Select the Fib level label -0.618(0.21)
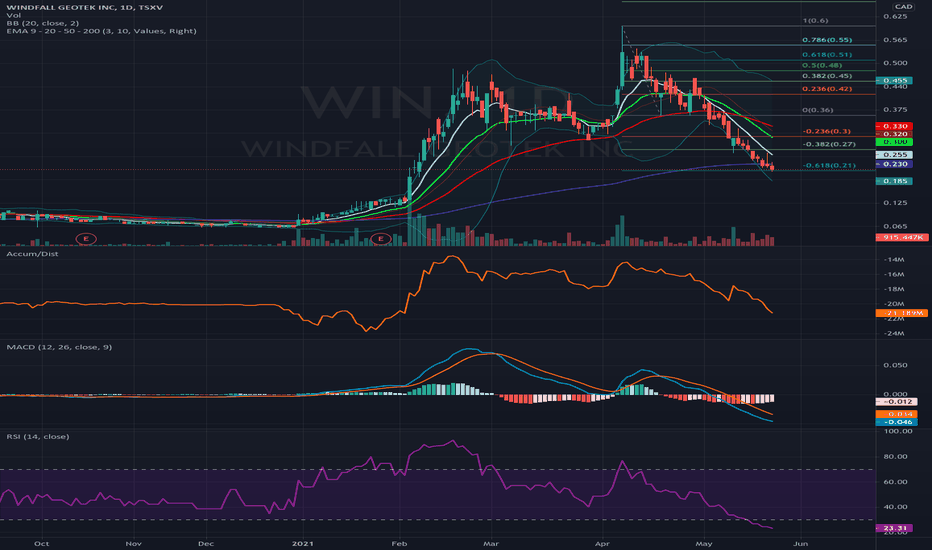This screenshot has width=932, height=550. (x=829, y=165)
